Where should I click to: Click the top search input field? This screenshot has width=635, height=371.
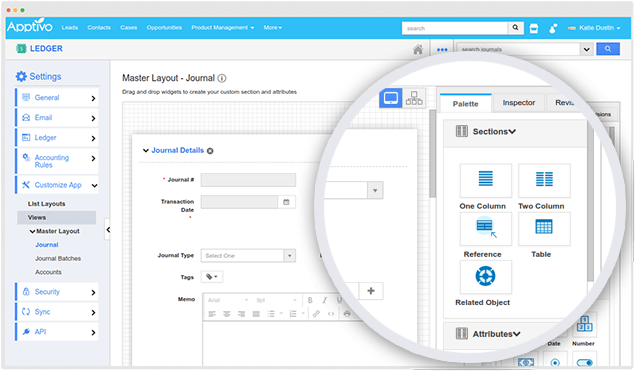[455, 28]
